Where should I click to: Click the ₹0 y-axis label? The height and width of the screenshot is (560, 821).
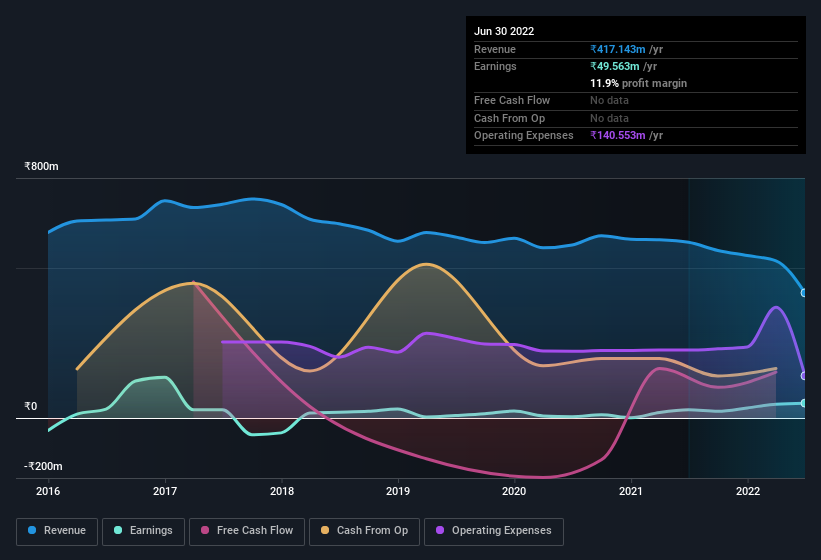pyautogui.click(x=30, y=407)
